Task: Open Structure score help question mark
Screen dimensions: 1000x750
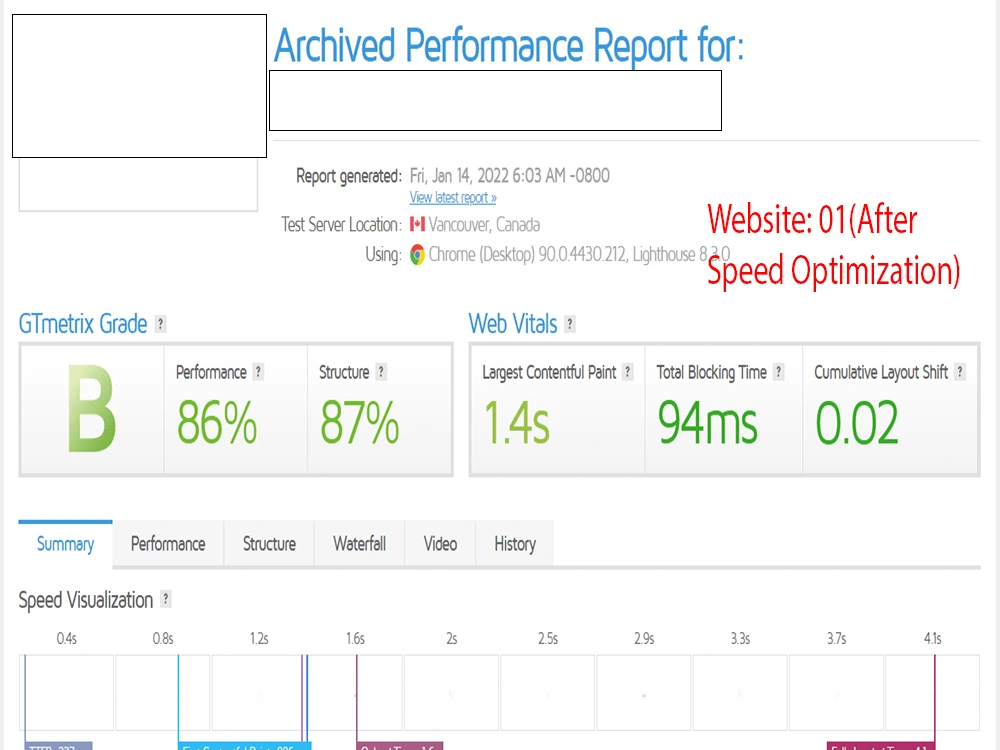Action: tap(381, 372)
